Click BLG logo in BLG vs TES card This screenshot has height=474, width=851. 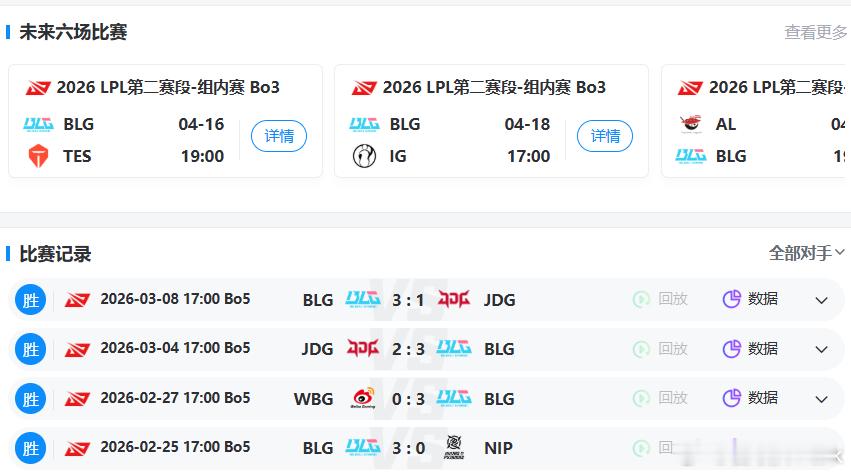tap(38, 124)
